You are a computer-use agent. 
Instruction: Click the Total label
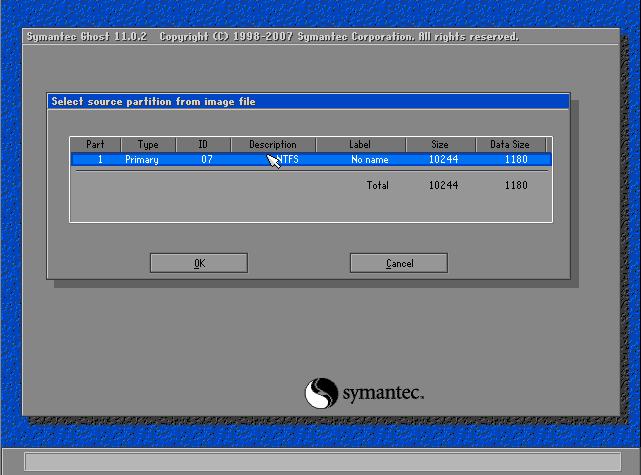tap(378, 185)
